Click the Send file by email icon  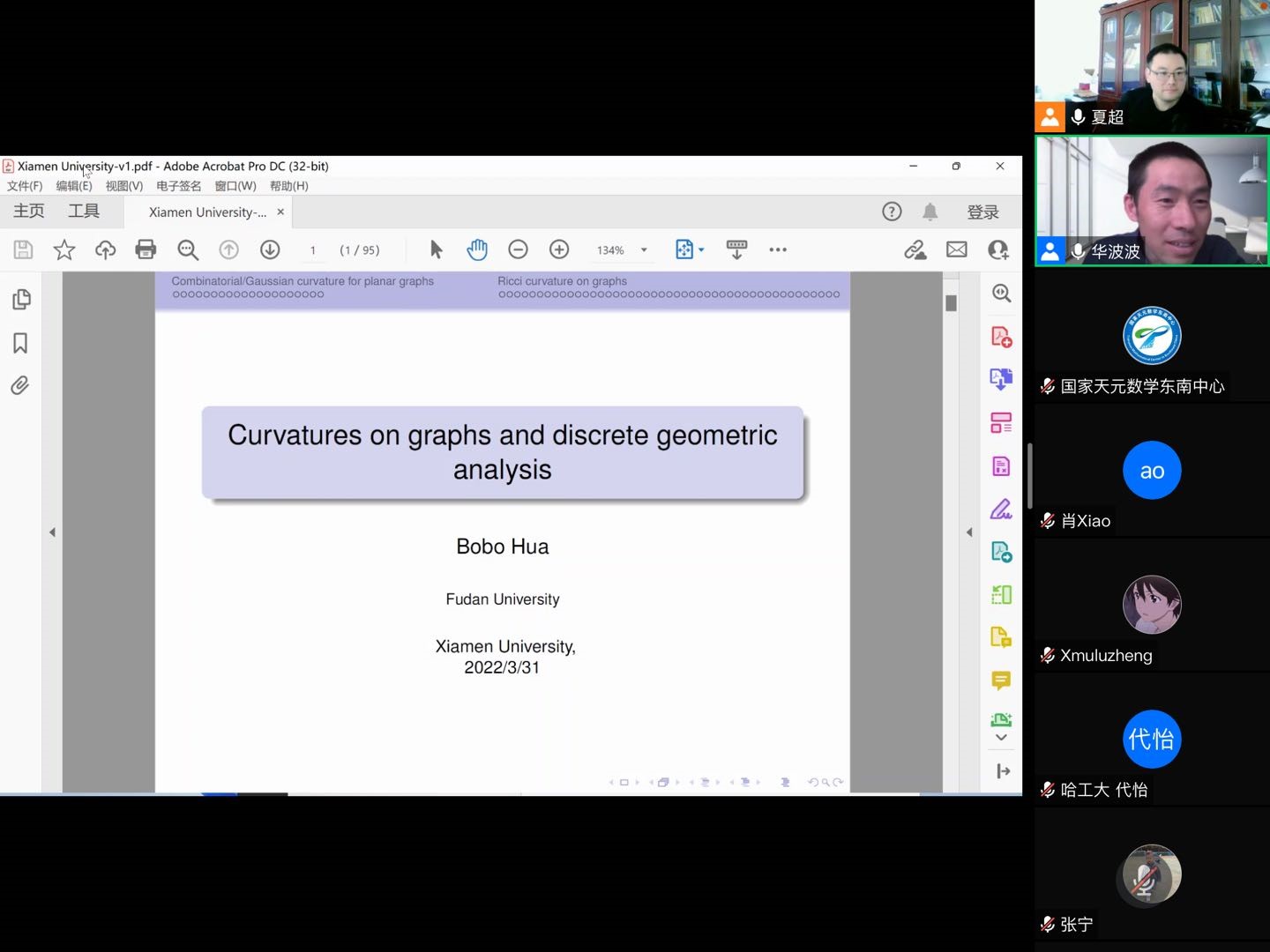point(957,250)
